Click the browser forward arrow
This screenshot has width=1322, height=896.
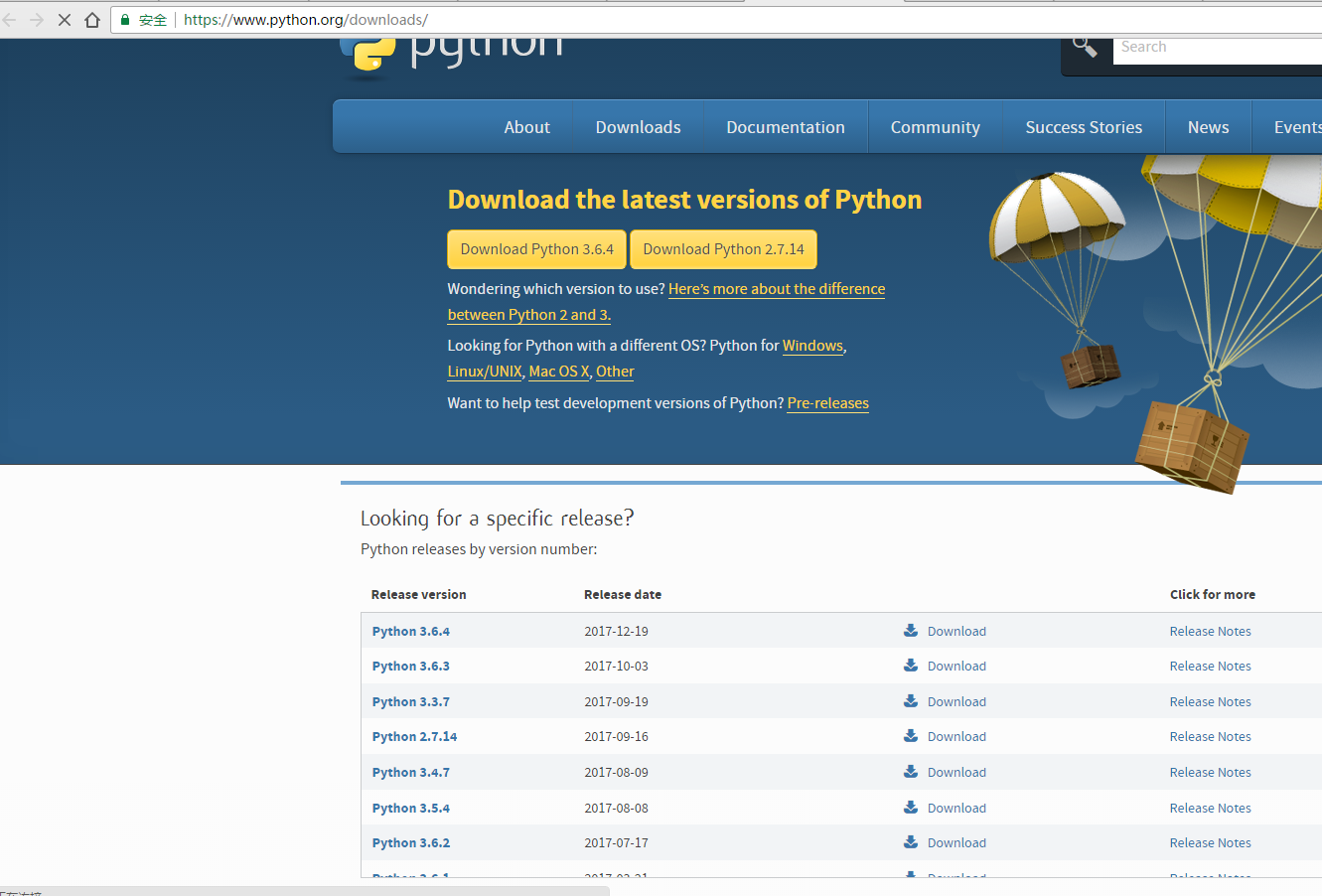(x=37, y=20)
